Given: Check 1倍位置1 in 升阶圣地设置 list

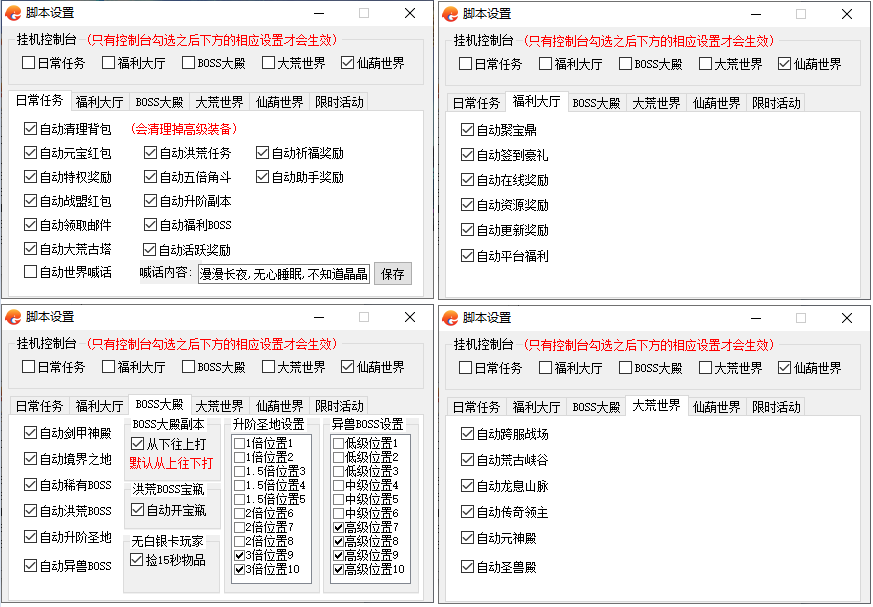Looking at the screenshot, I should pyautogui.click(x=239, y=443).
